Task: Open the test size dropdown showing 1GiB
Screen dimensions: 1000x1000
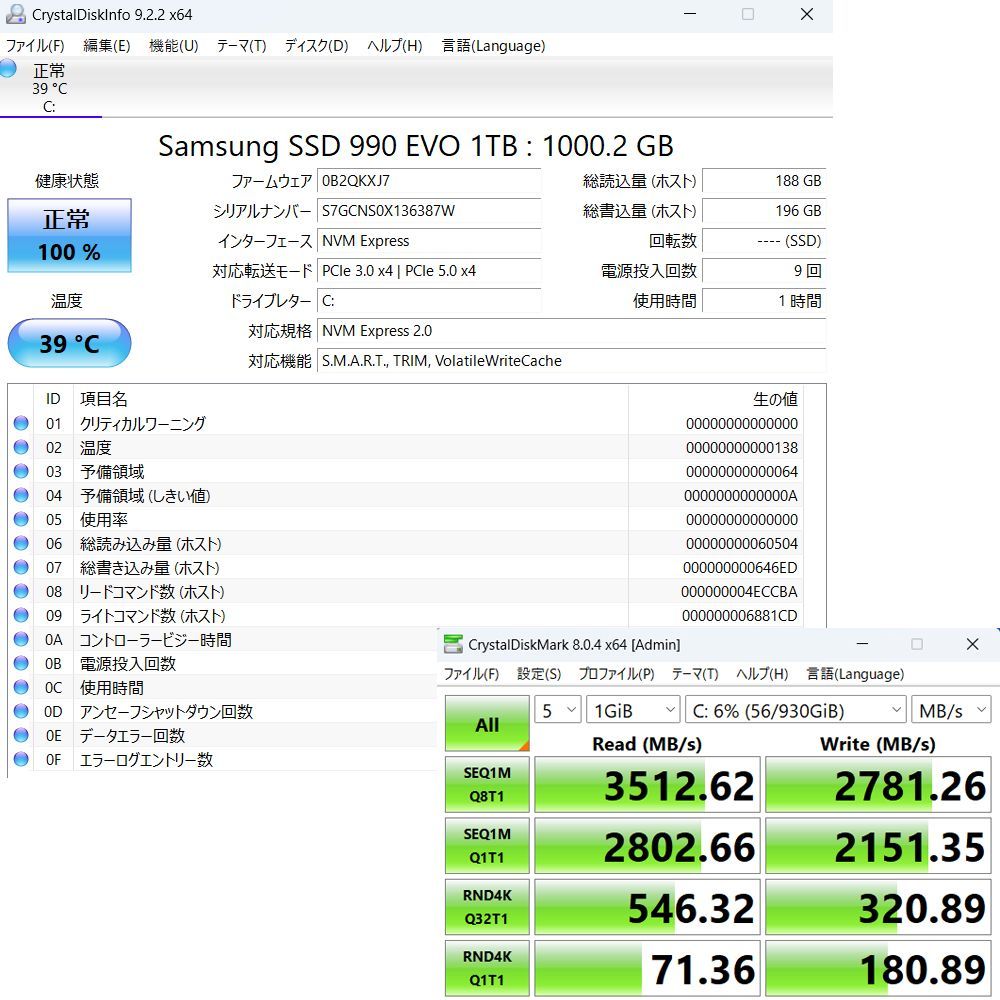Action: click(x=633, y=710)
